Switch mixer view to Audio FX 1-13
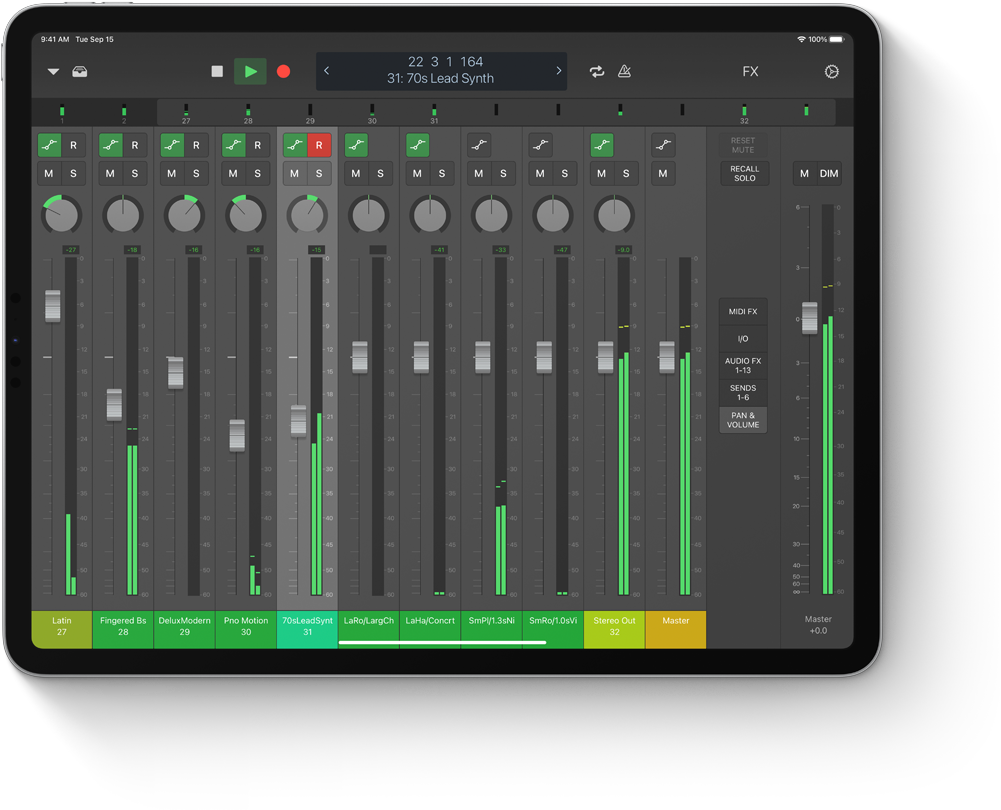This screenshot has height=810, width=1001. click(x=743, y=366)
